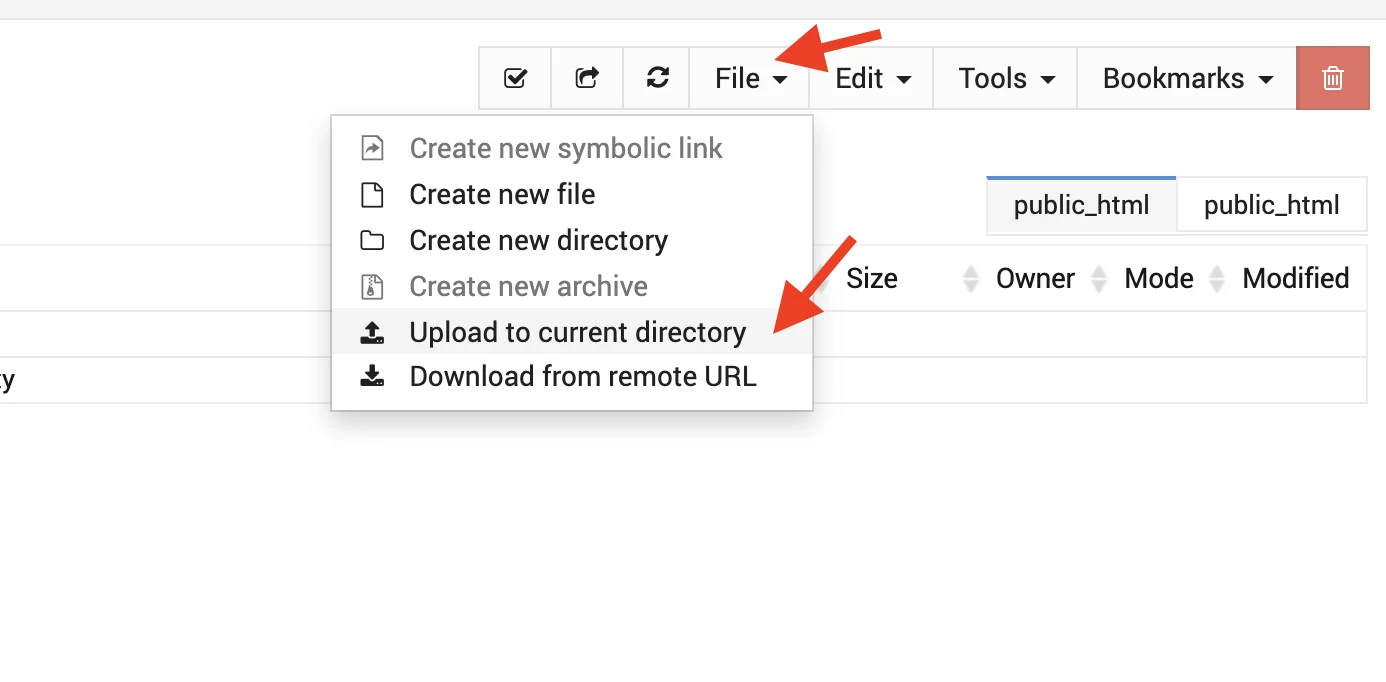Switch to the second public_html tab

[1272, 206]
